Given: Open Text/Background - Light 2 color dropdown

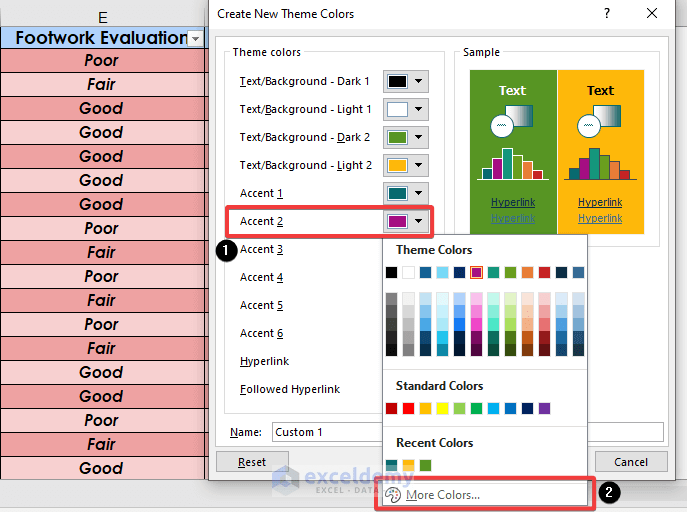Looking at the screenshot, I should (x=406, y=165).
